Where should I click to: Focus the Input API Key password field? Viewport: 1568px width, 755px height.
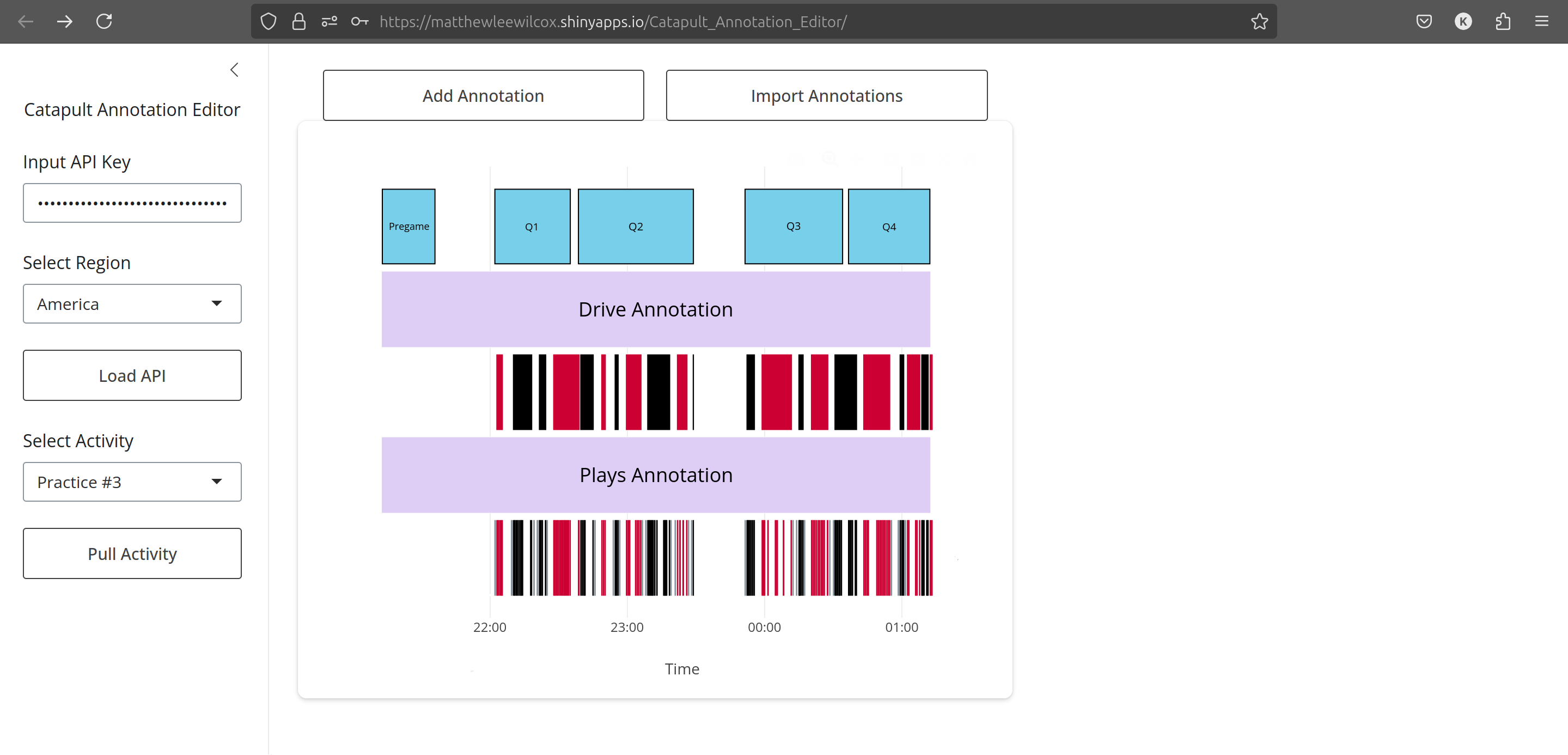pos(132,203)
